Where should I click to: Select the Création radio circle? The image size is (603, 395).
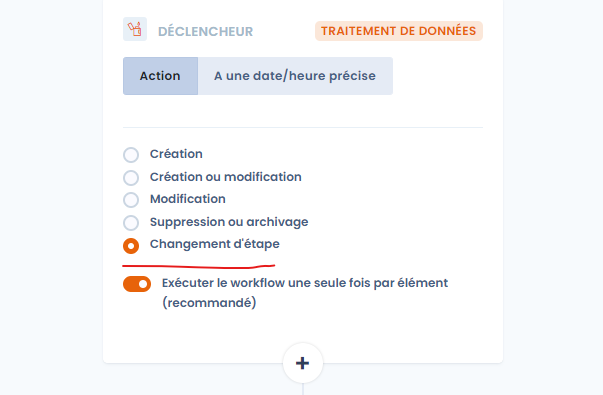click(x=131, y=155)
